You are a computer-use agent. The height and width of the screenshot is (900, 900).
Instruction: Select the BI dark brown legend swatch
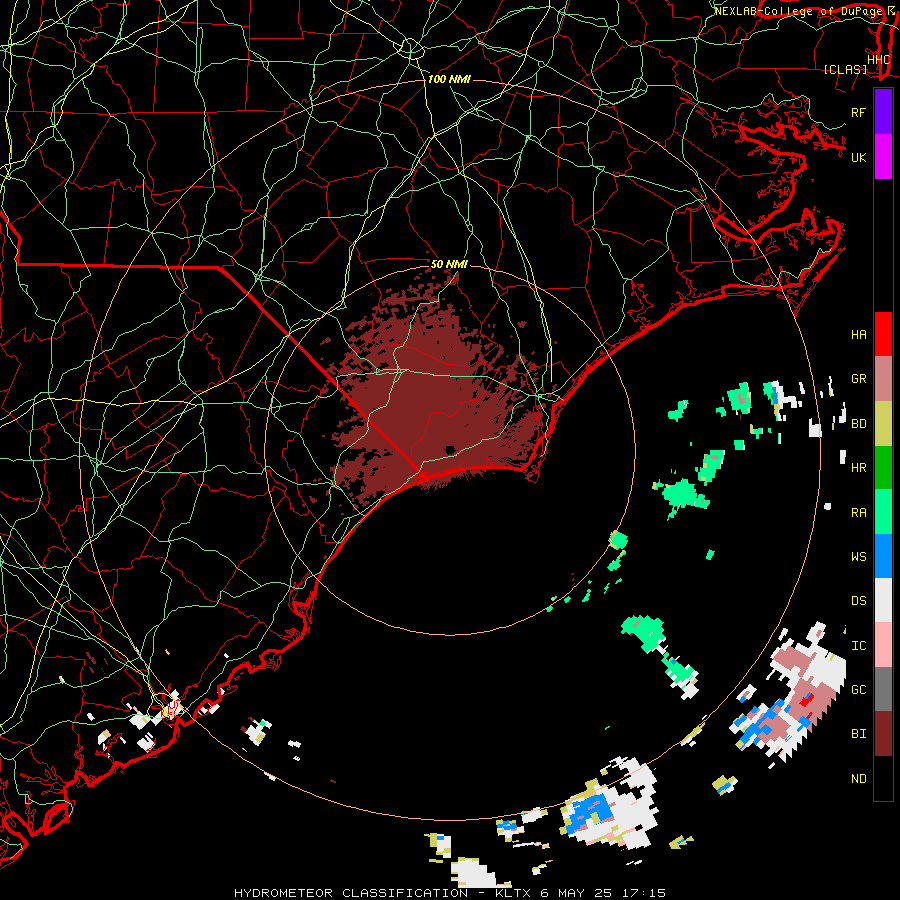pyautogui.click(x=883, y=734)
